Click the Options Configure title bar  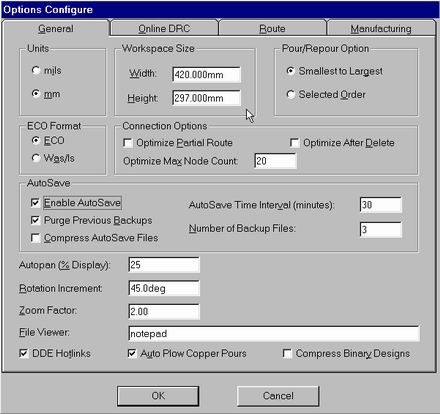[220, 10]
